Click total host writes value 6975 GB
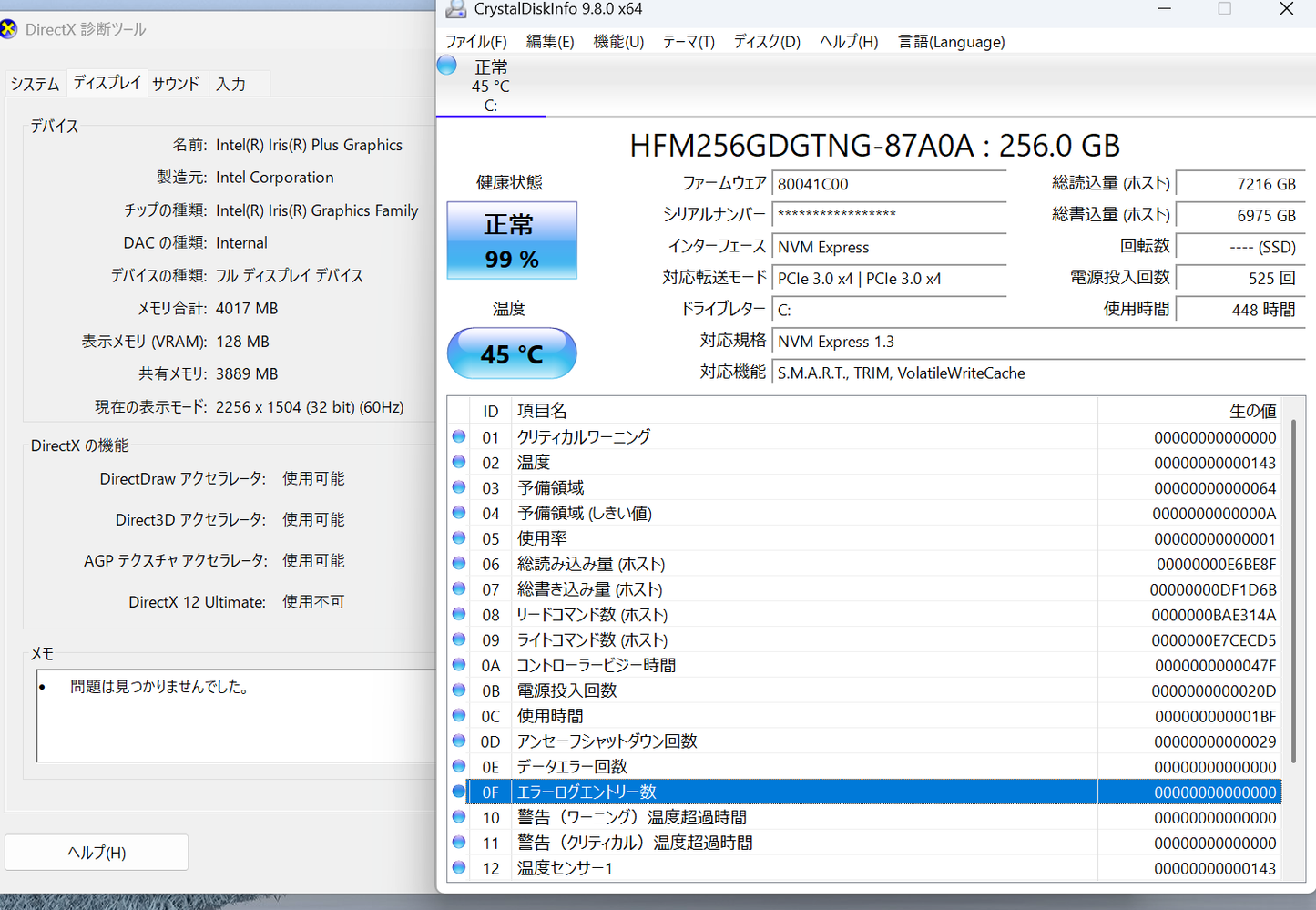 point(1240,215)
